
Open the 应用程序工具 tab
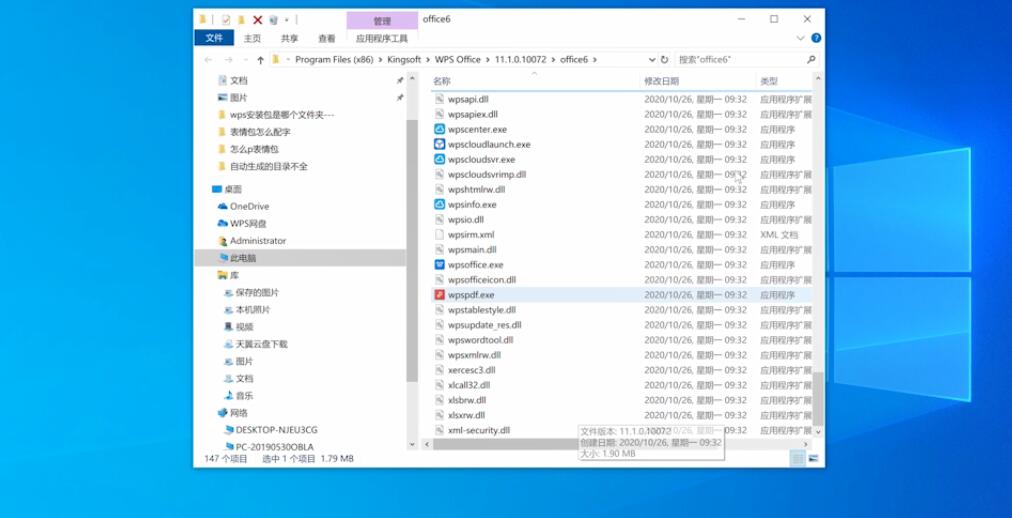point(382,39)
